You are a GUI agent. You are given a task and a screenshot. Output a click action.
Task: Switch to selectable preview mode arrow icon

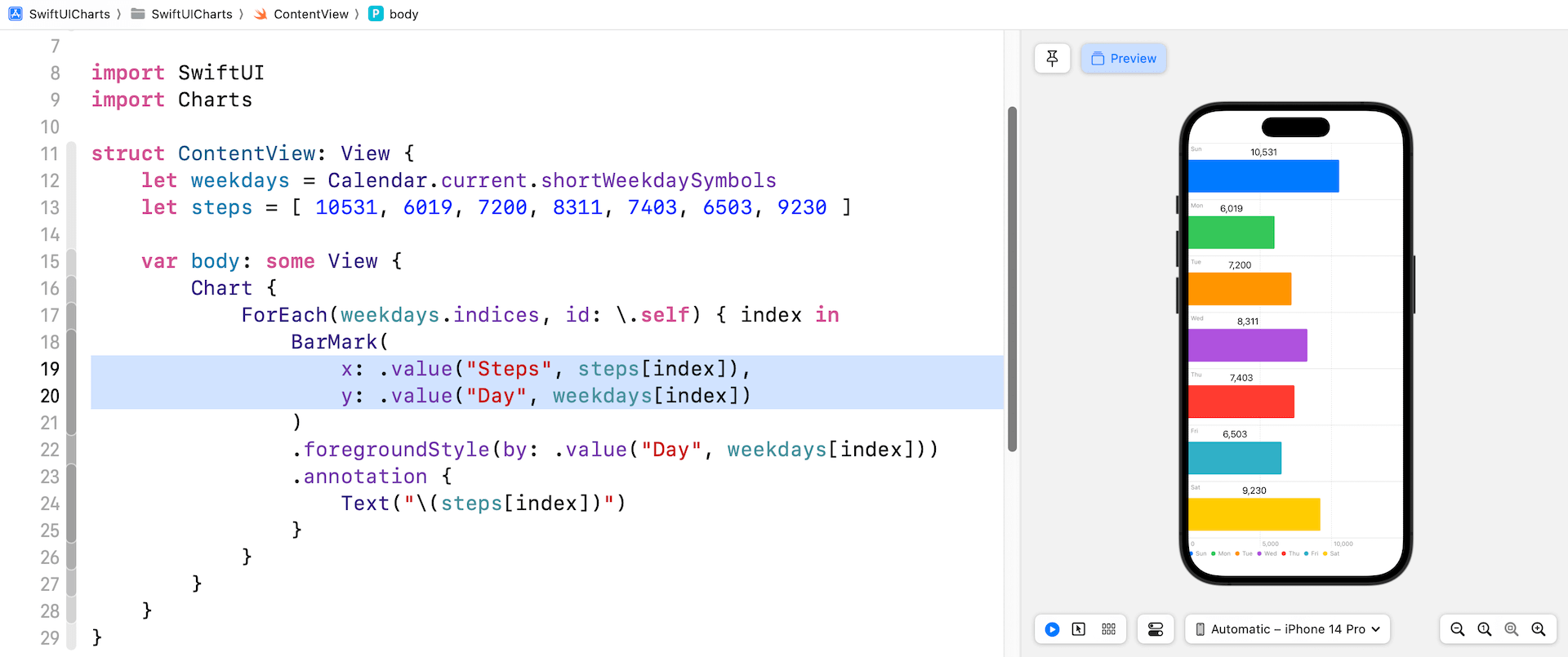tap(1079, 629)
